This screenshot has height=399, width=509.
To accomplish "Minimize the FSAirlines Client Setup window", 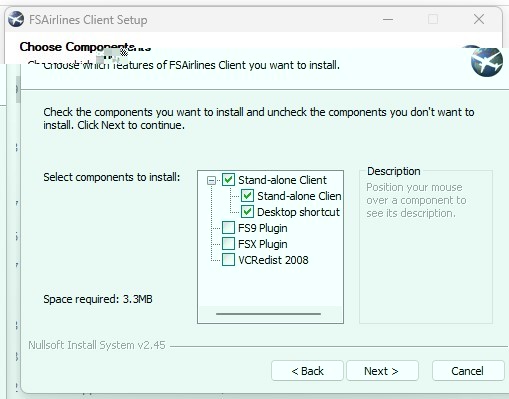I will tap(388, 20).
